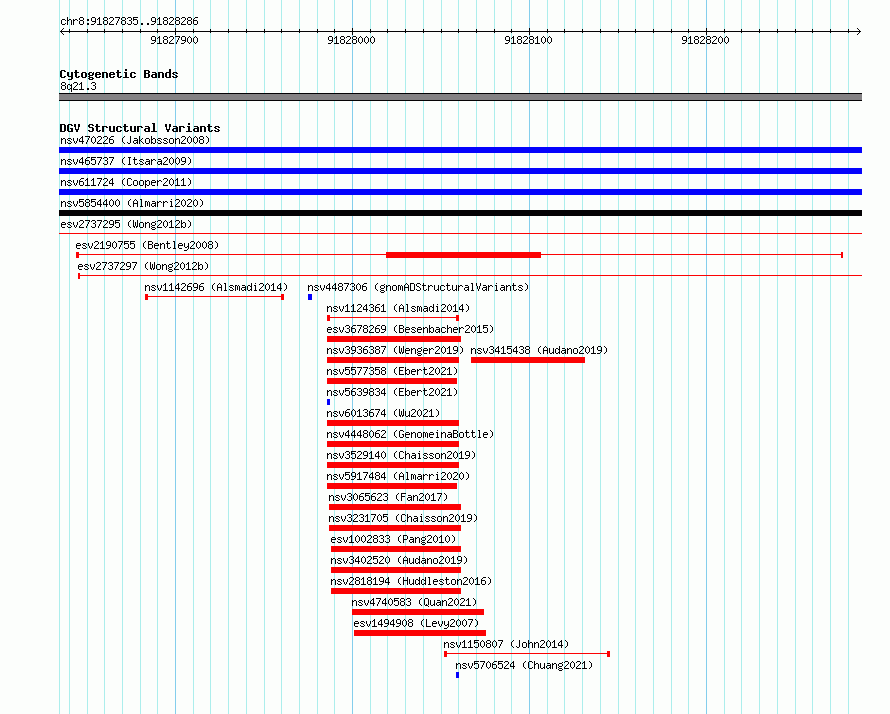The height and width of the screenshot is (714, 890).
Task: Click the 91828100 ruler position
Action: [x=528, y=40]
